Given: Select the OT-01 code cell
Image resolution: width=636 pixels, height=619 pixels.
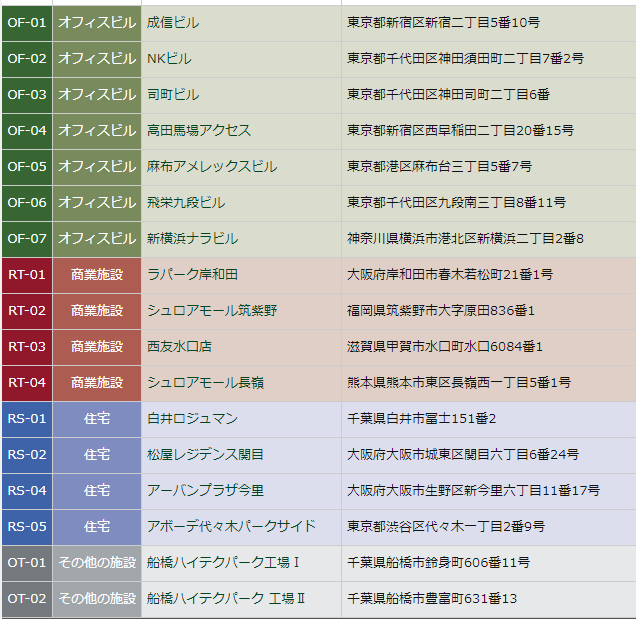Looking at the screenshot, I should point(27,563).
